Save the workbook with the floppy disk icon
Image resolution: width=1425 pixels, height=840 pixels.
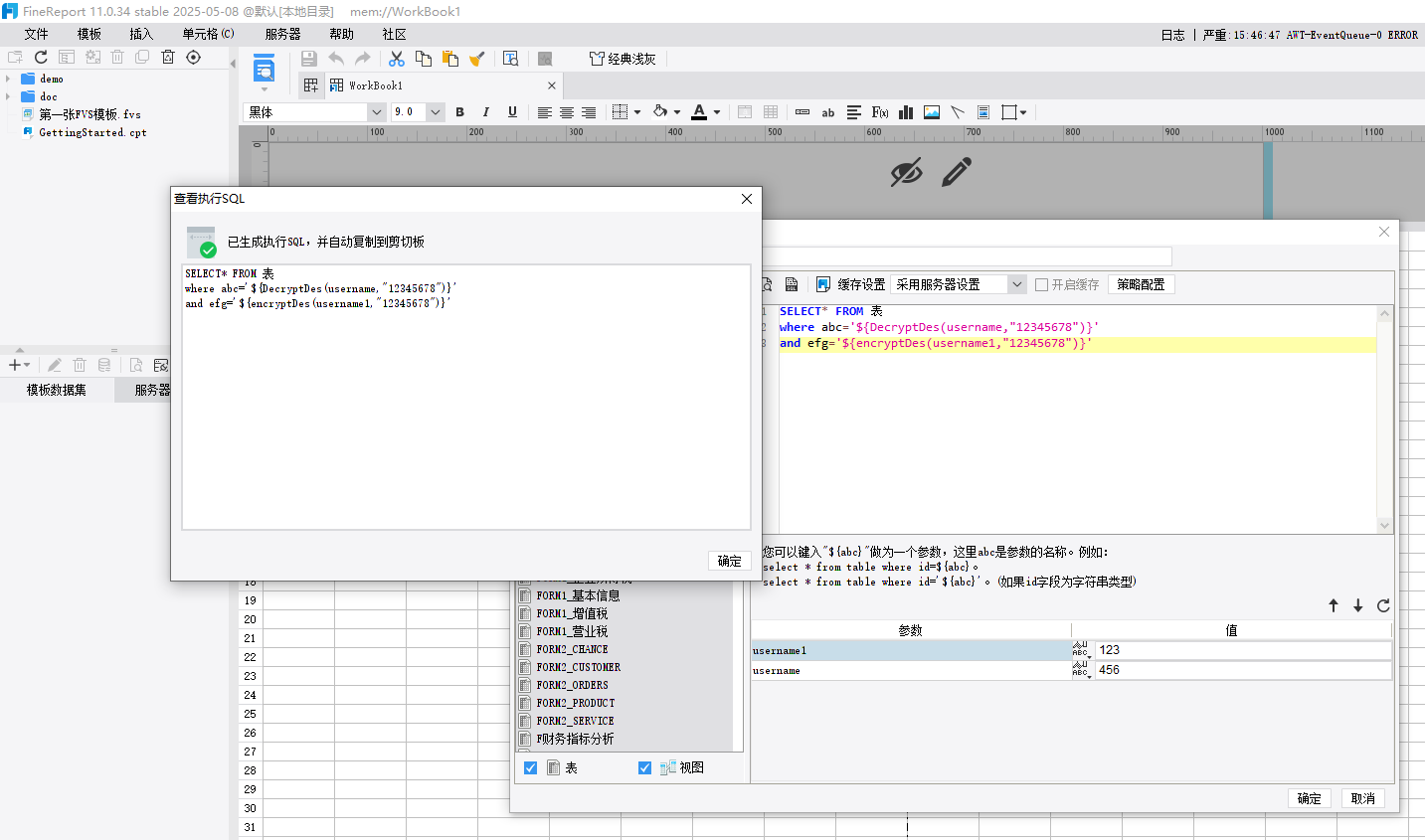[309, 59]
